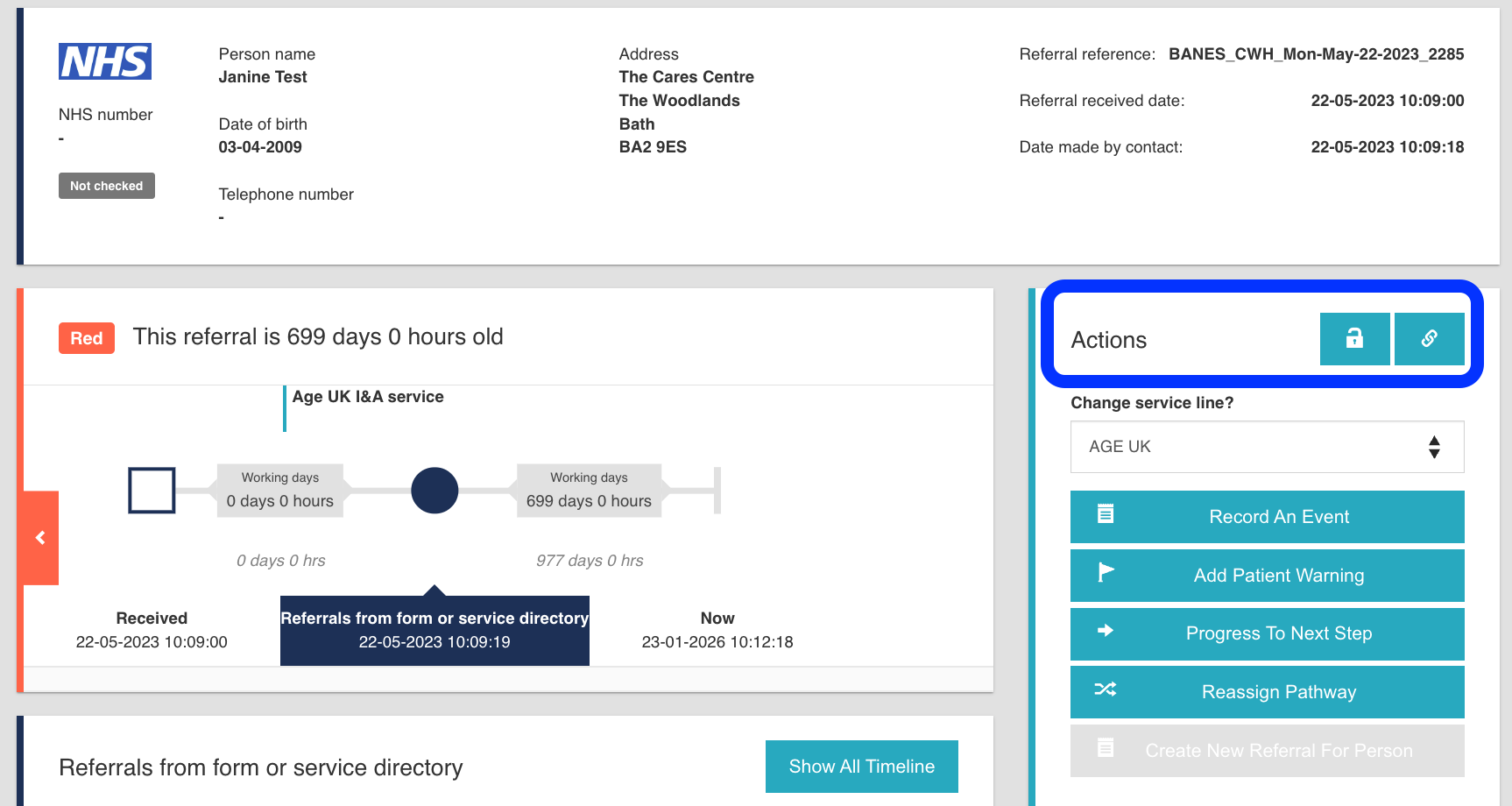Viewport: 1512px width, 806px height.
Task: Open the AGE UK service line dropdown
Action: (1253, 447)
